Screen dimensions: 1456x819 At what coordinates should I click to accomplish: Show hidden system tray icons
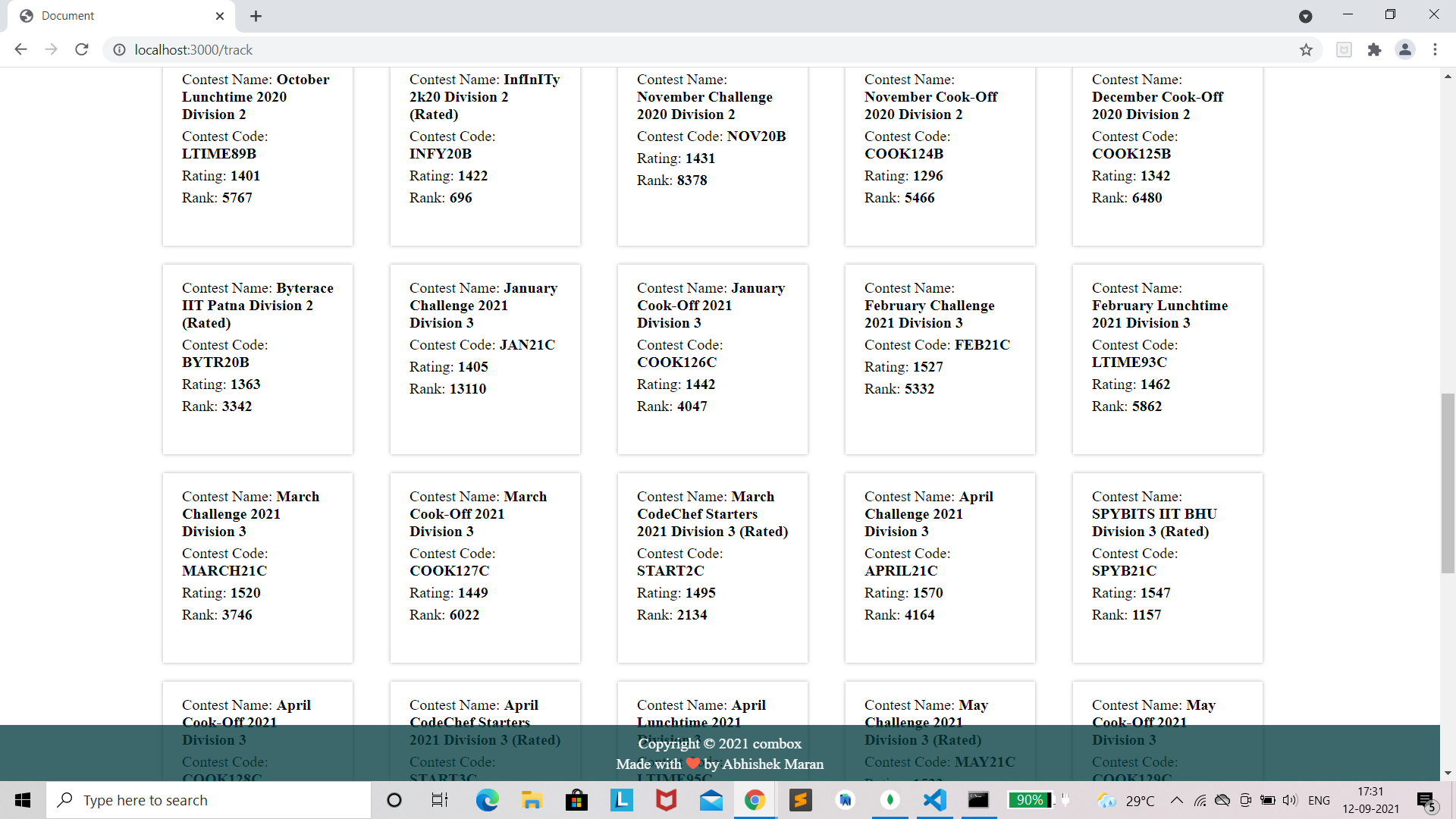[1176, 800]
